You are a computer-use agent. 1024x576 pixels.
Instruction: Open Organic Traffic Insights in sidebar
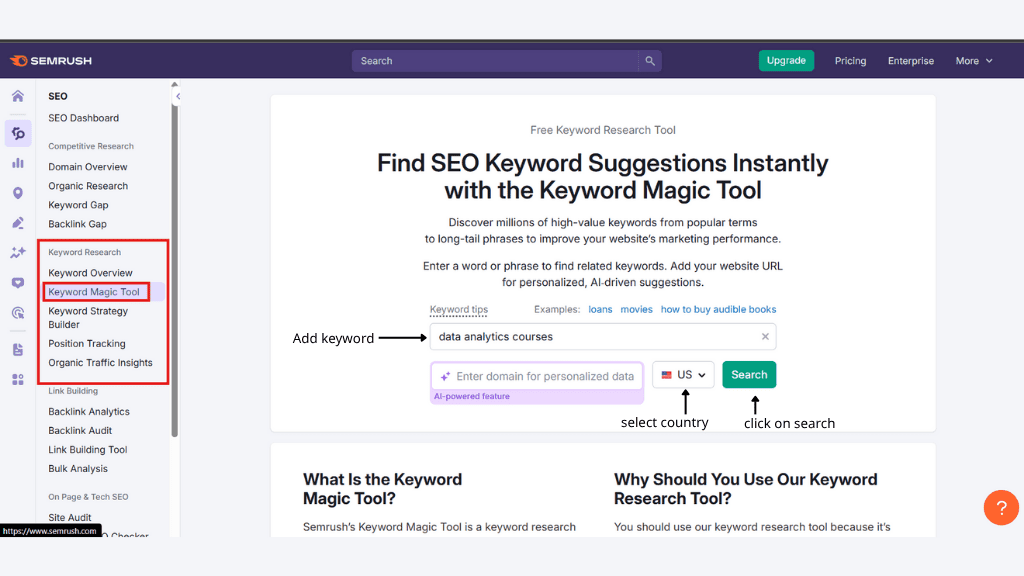point(100,362)
